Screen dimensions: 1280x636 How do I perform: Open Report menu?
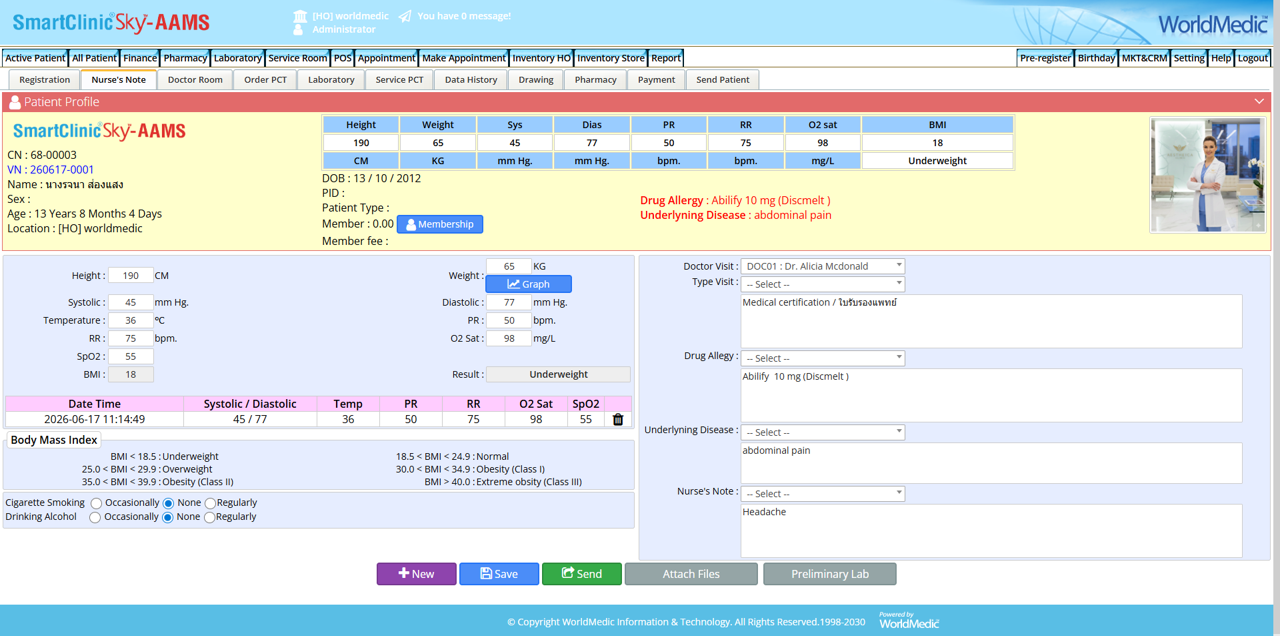tap(666, 58)
